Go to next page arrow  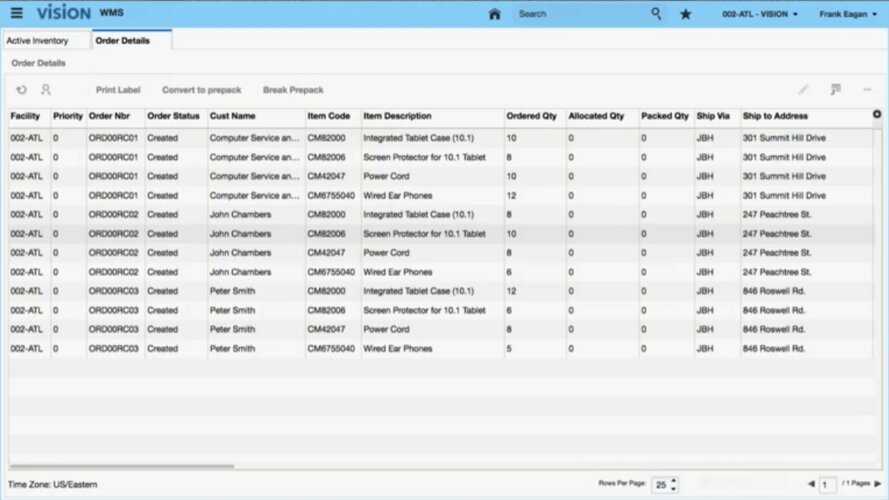click(878, 484)
